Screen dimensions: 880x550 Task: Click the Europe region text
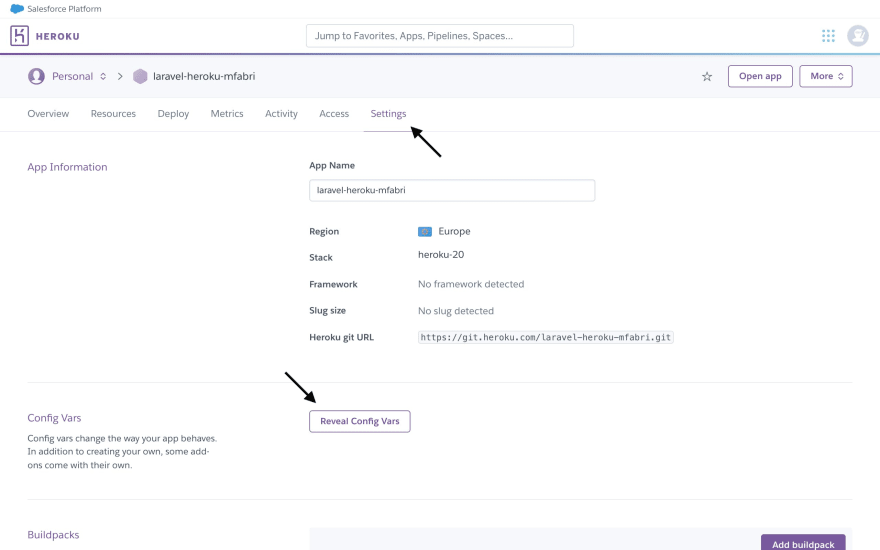(x=455, y=231)
